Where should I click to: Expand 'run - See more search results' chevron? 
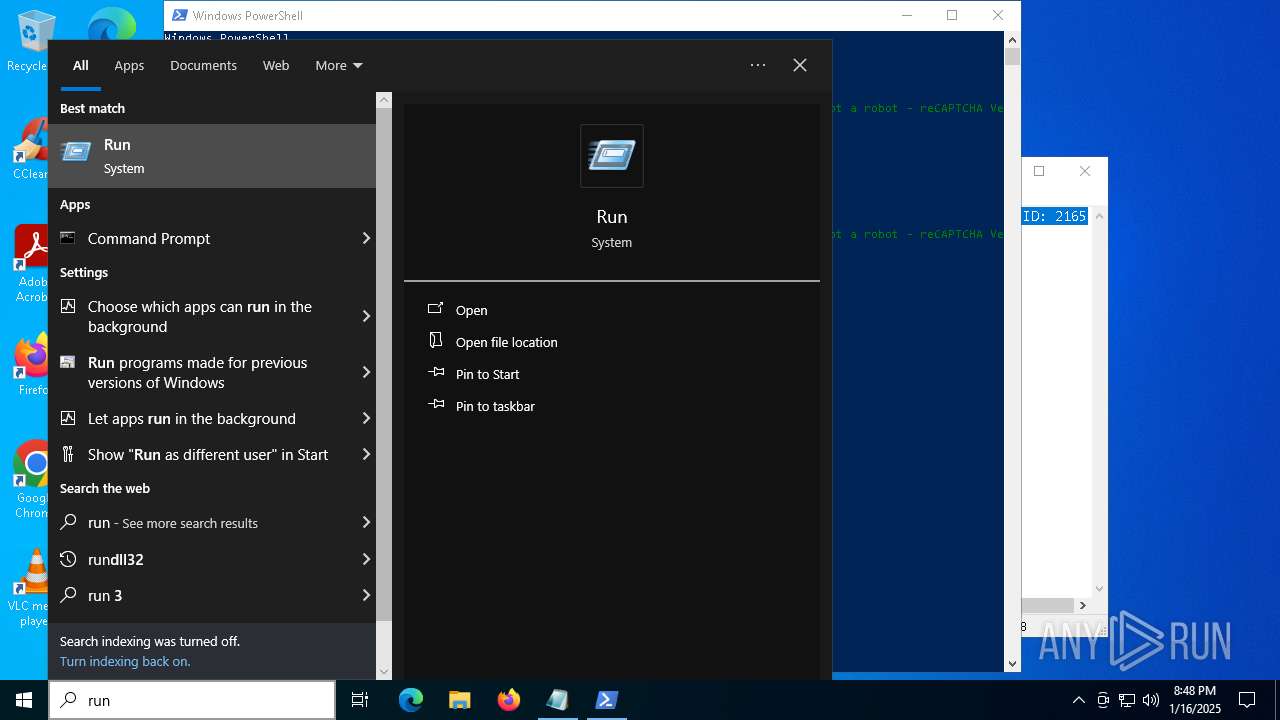point(366,522)
